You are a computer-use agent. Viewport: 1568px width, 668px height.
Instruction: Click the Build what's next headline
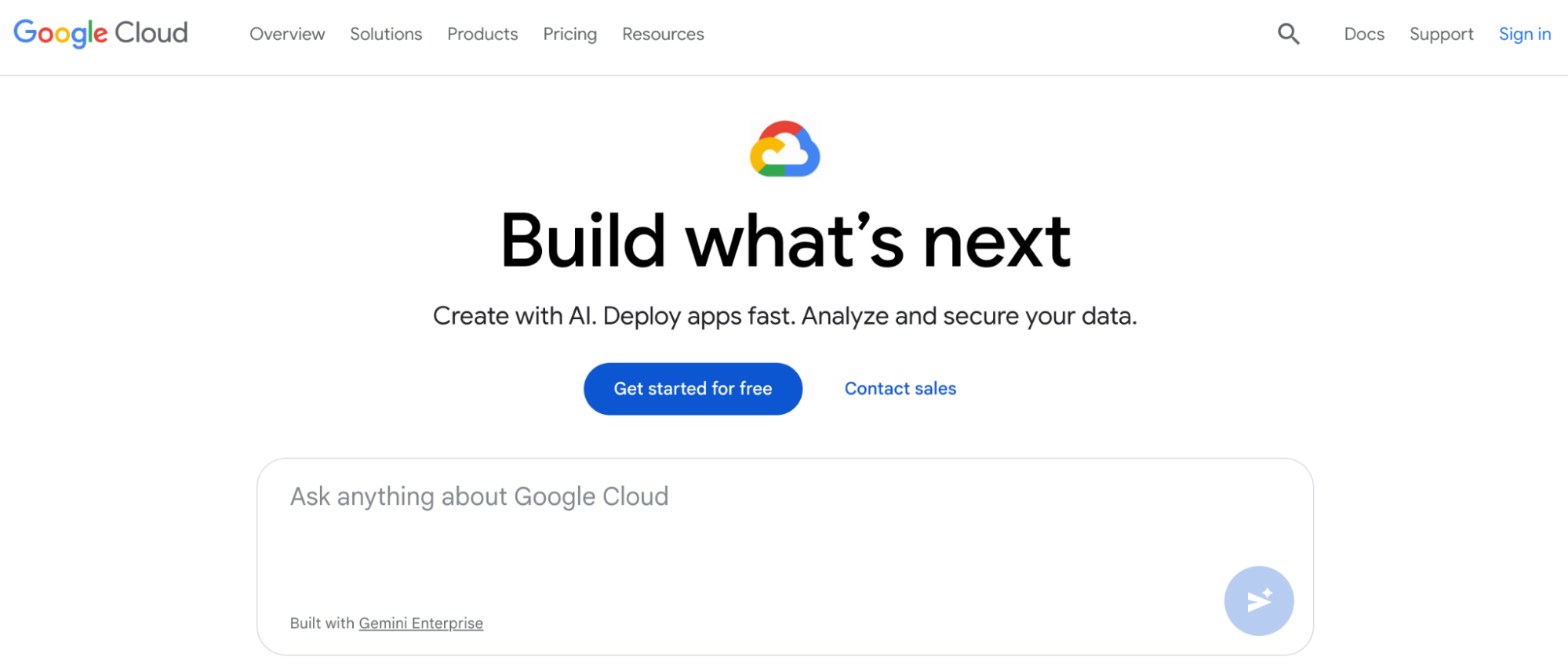pyautogui.click(x=785, y=241)
